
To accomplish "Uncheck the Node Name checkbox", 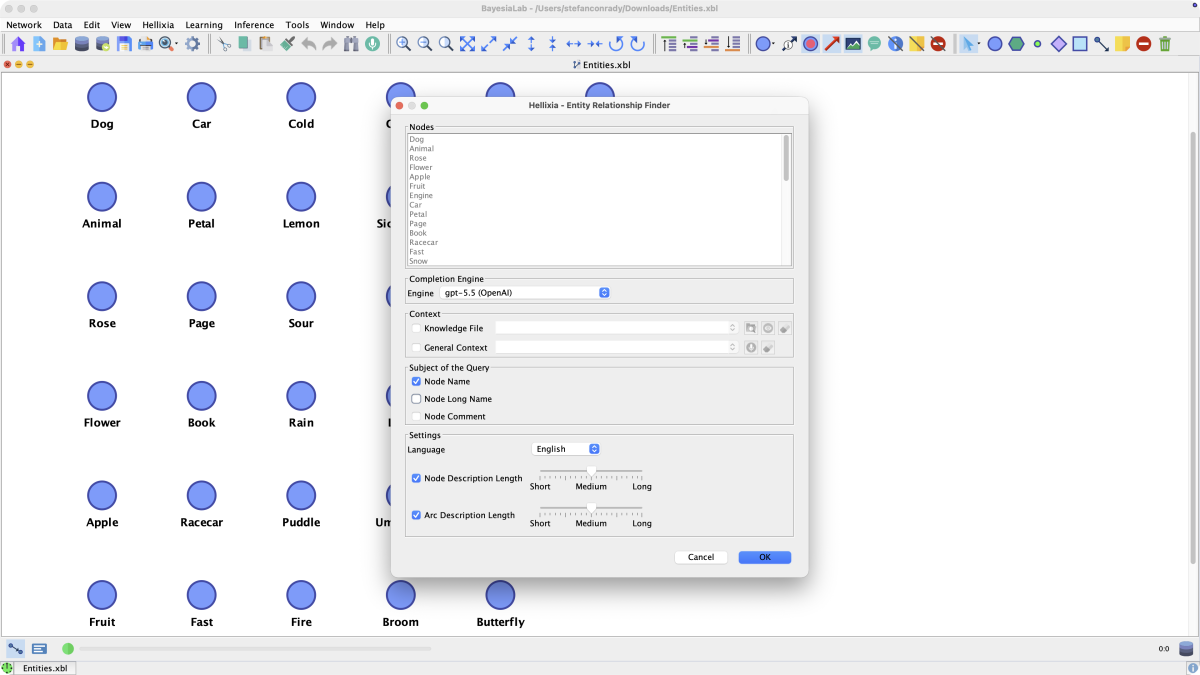I will coord(416,381).
